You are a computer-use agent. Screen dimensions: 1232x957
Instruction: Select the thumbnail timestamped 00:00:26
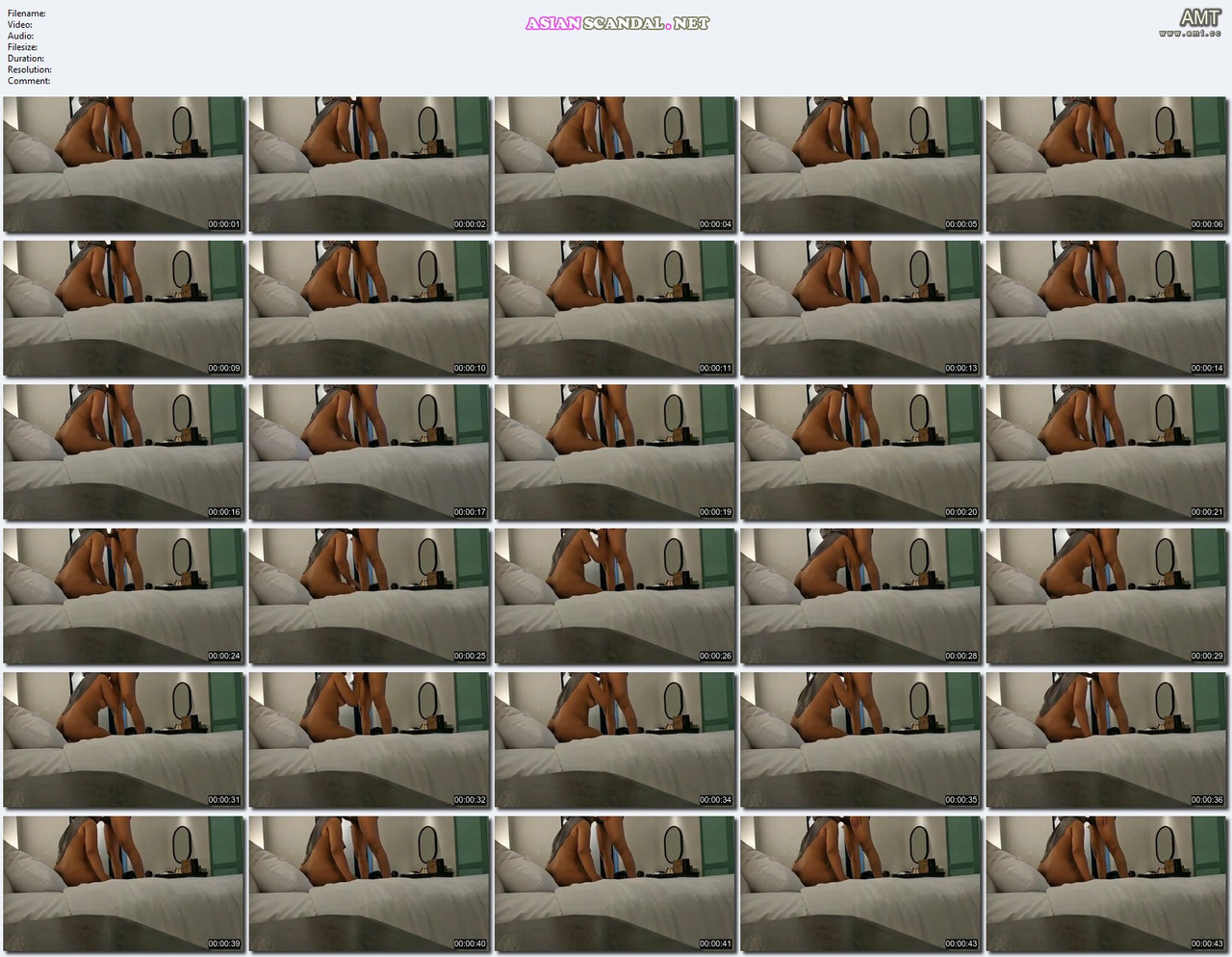tap(615, 596)
